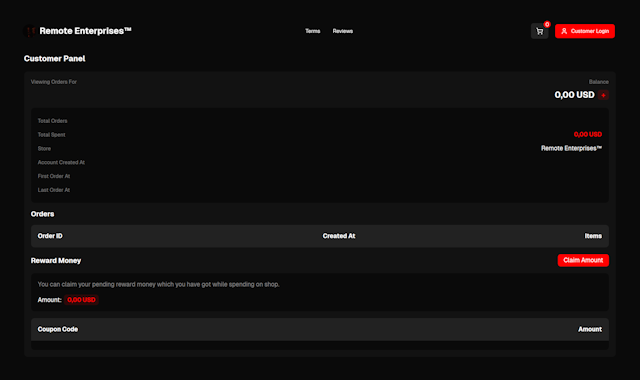This screenshot has height=380, width=640.
Task: Click the Total Spent label
Action: click(51, 135)
